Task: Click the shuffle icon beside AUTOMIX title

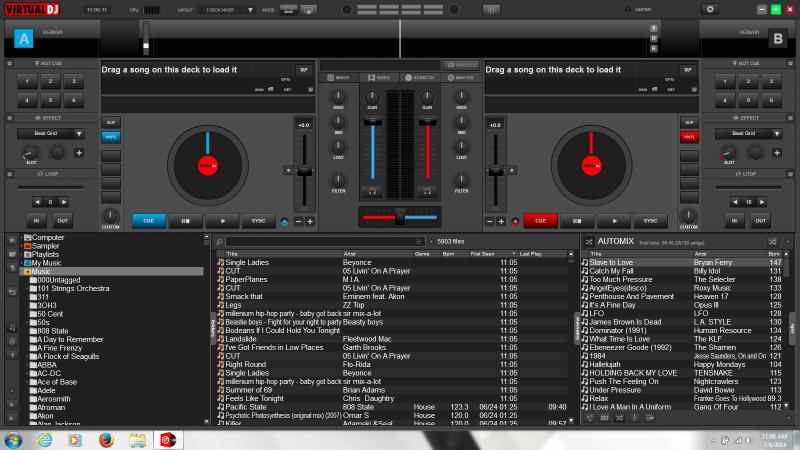Action: point(589,241)
